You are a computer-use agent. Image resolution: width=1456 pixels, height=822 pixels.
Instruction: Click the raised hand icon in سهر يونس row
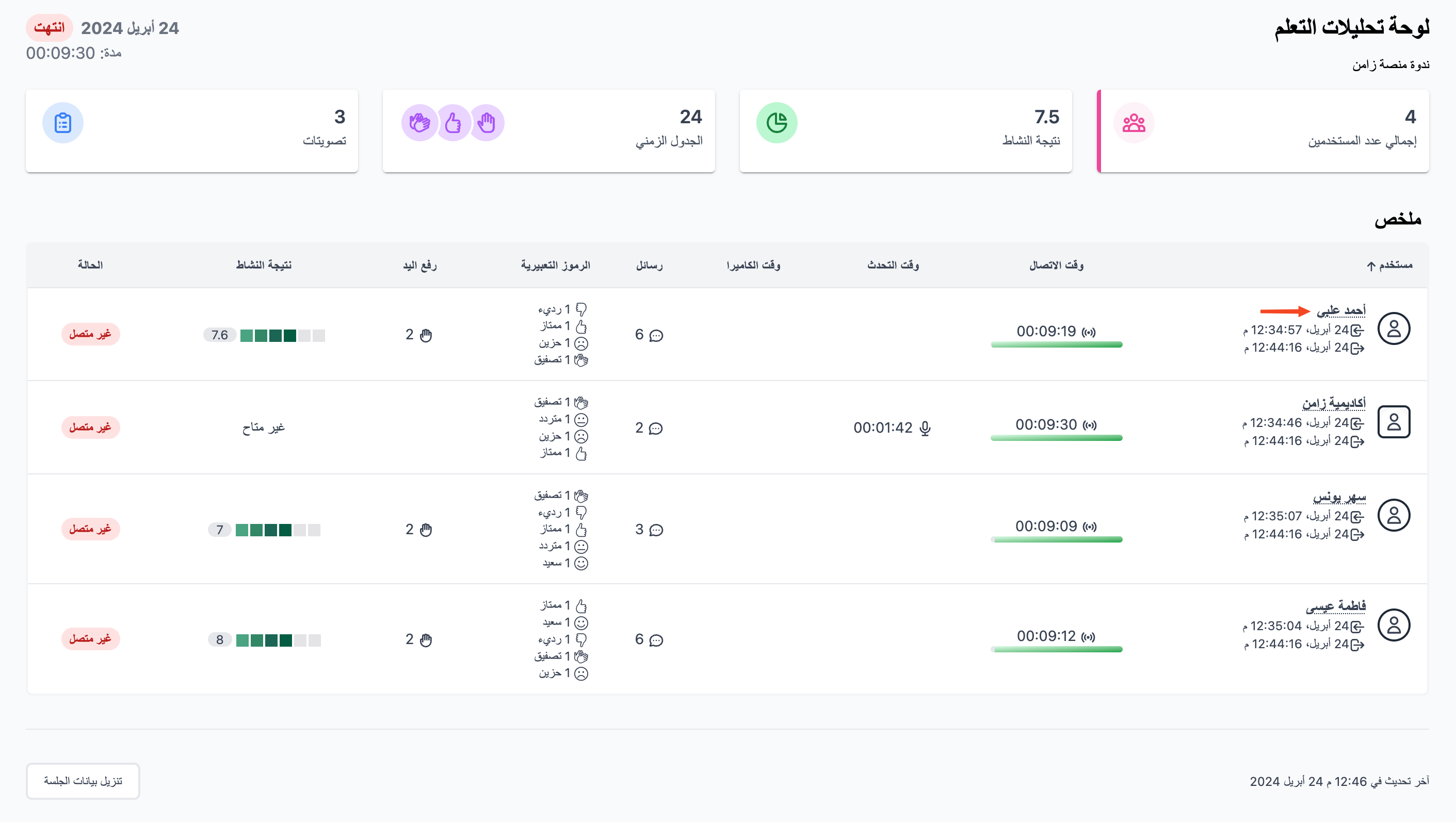coord(426,530)
